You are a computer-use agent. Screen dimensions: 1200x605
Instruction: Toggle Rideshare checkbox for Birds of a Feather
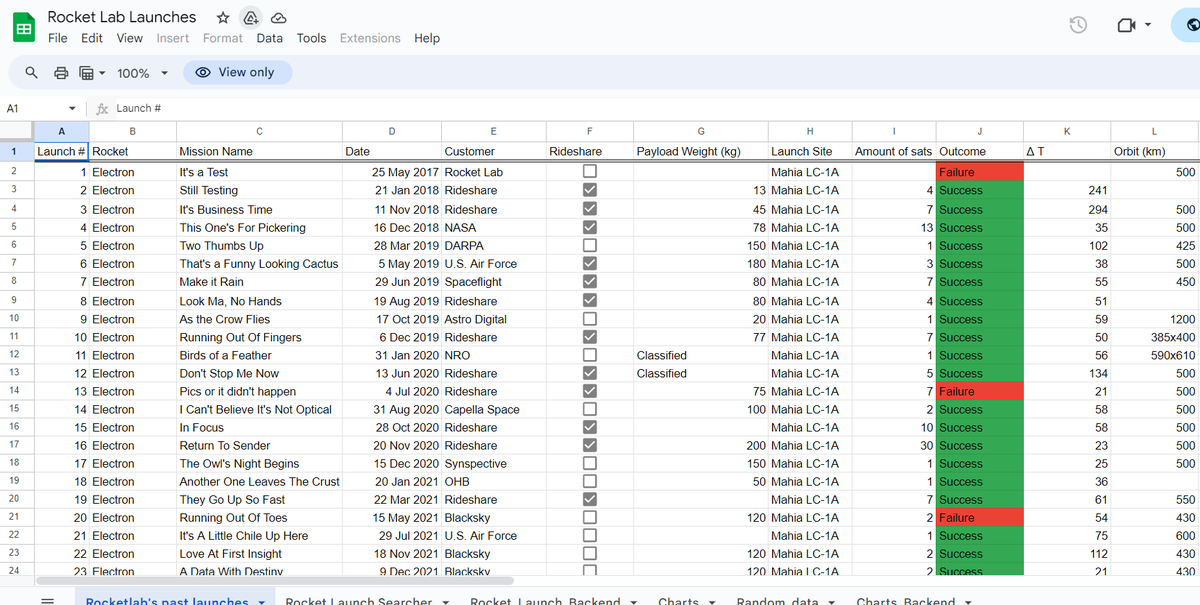click(589, 355)
